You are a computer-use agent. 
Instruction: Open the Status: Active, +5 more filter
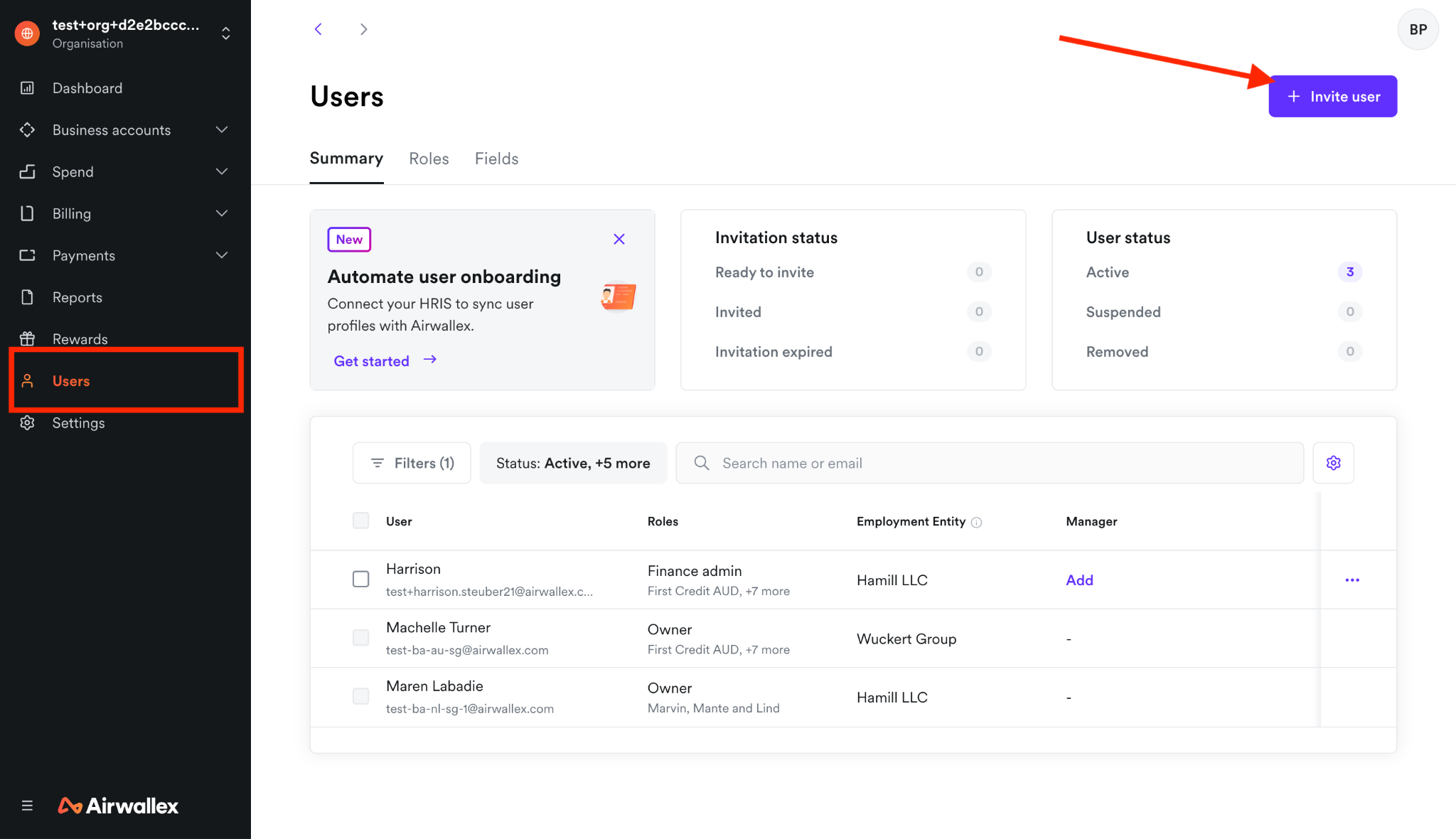point(573,463)
